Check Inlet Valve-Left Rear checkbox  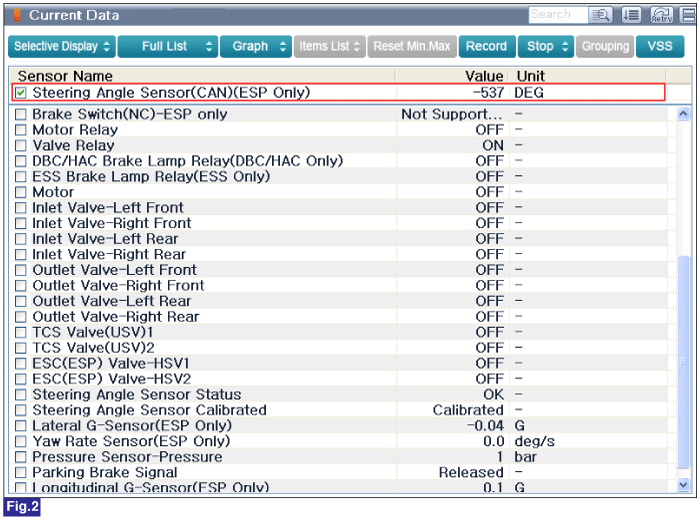pyautogui.click(x=21, y=239)
